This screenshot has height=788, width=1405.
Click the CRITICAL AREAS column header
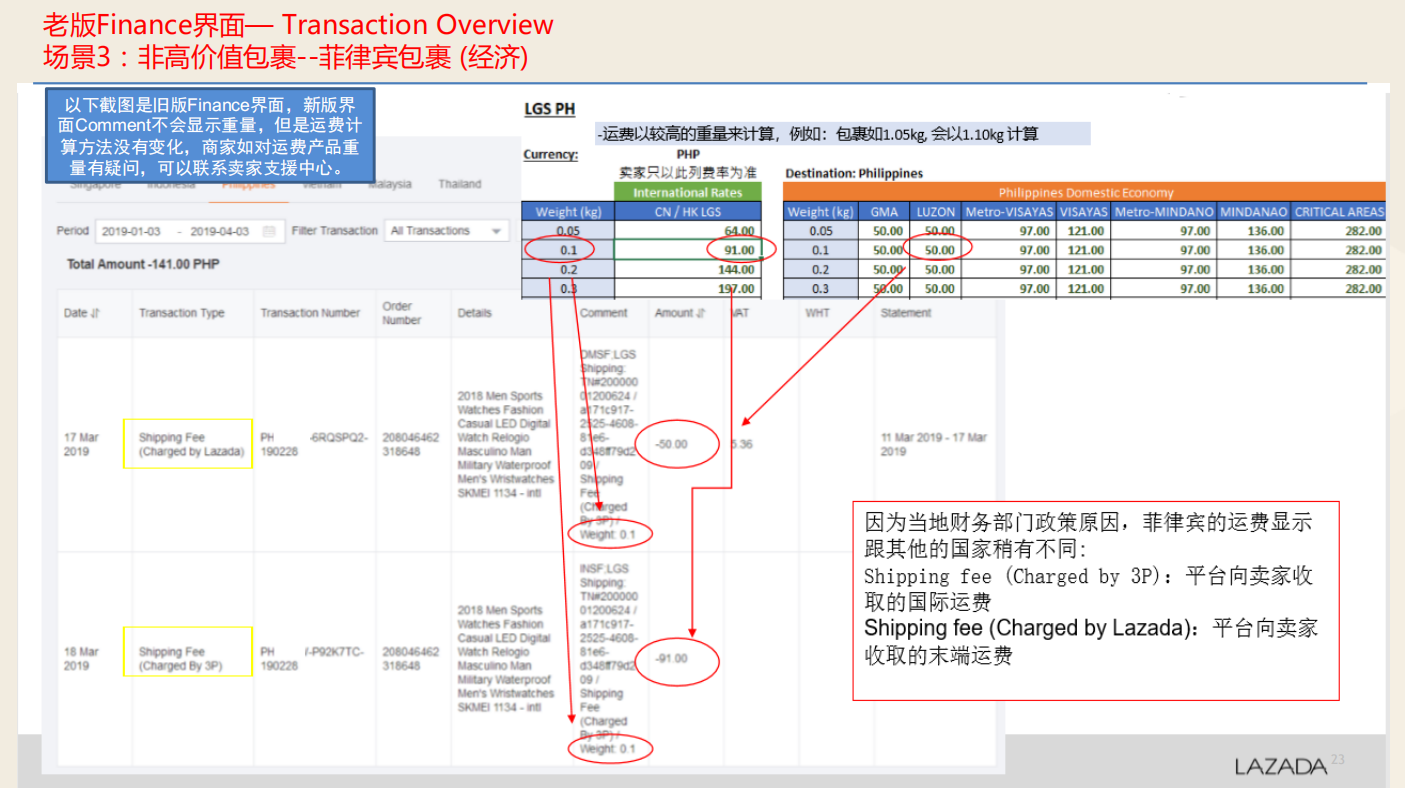(x=1339, y=211)
